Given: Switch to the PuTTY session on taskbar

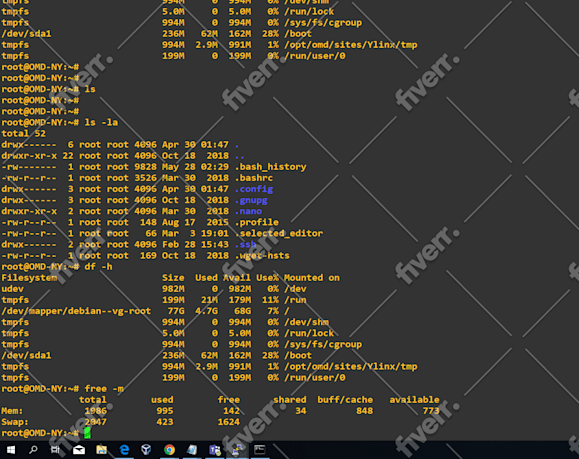Looking at the screenshot, I should click(237, 450).
